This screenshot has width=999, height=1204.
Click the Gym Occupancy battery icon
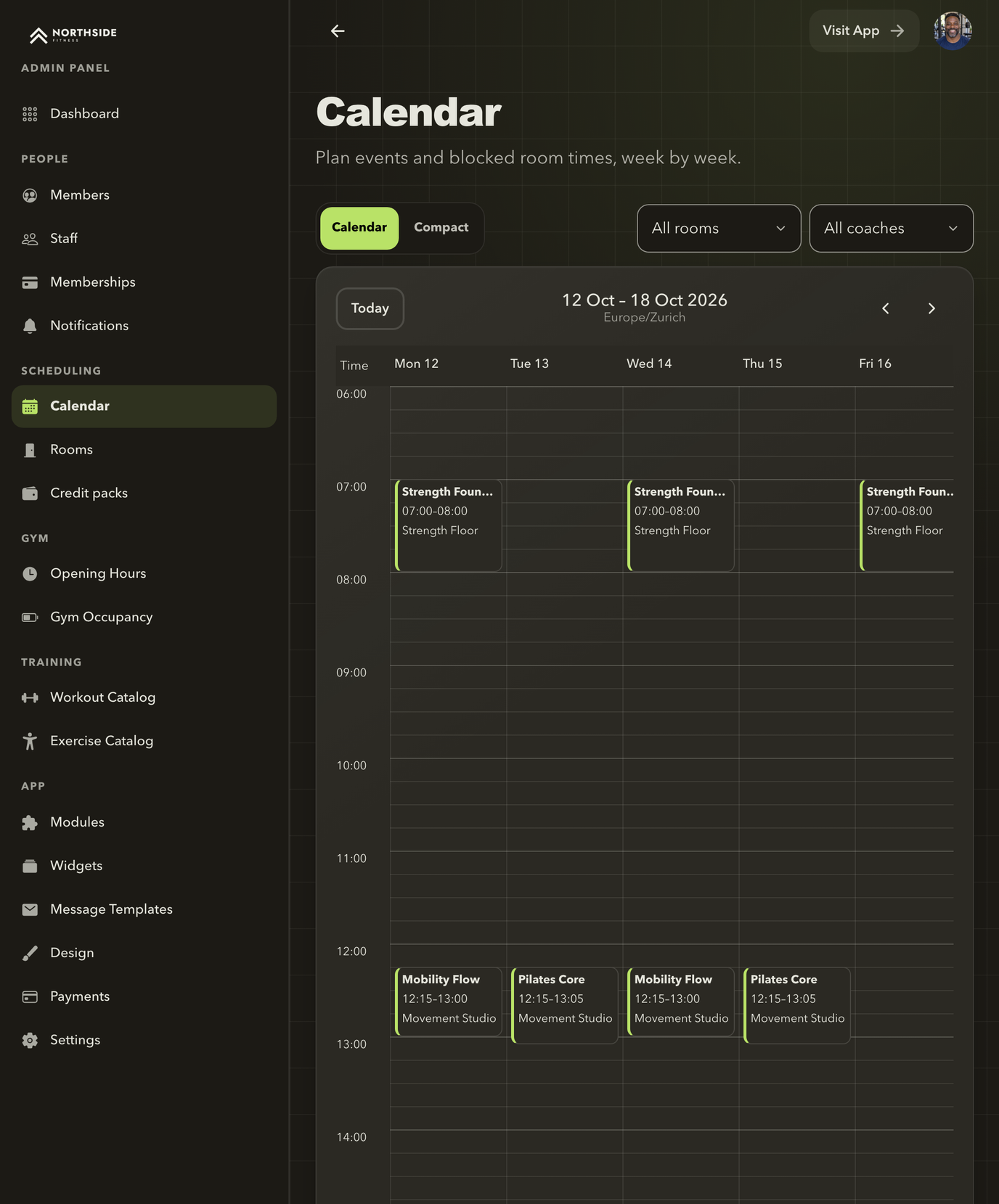pyautogui.click(x=30, y=618)
